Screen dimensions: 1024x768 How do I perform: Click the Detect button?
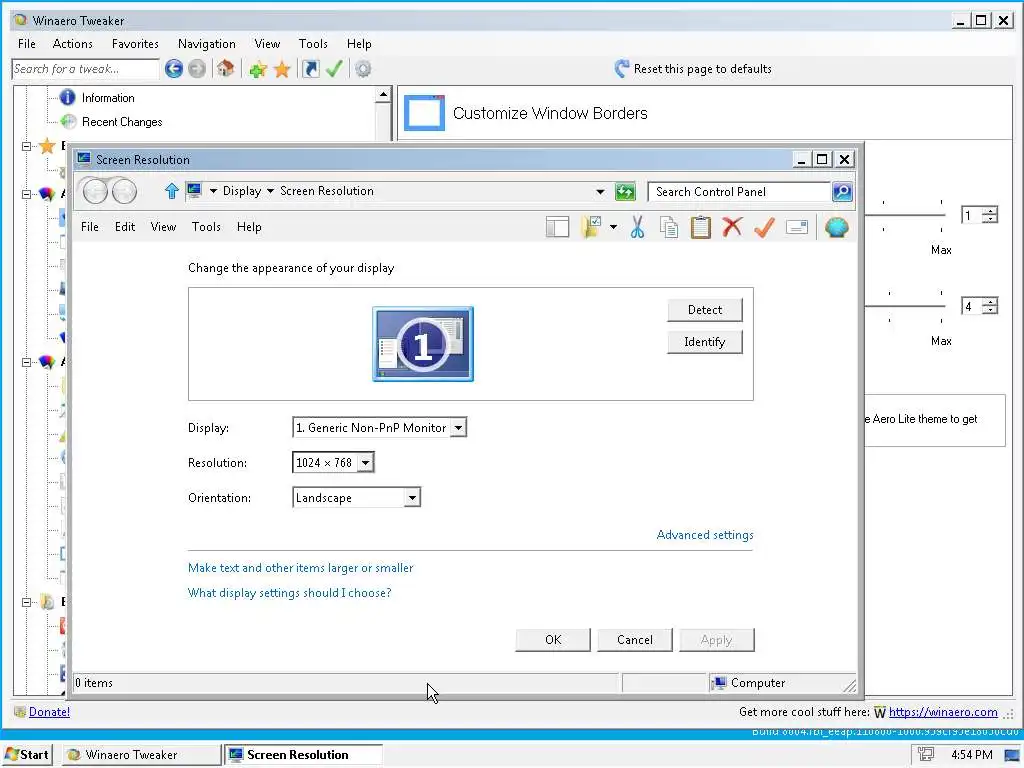point(705,310)
